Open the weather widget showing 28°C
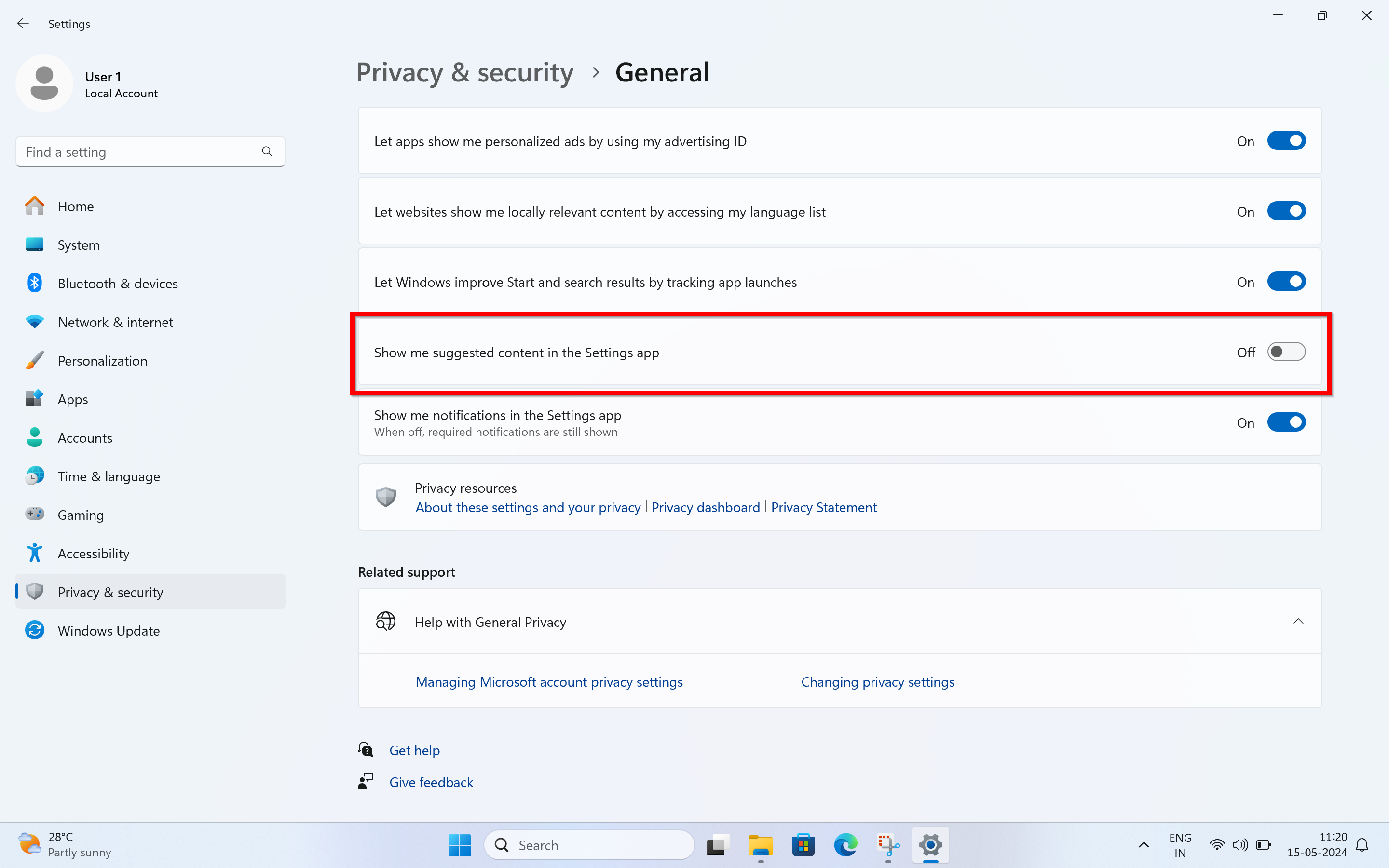The width and height of the screenshot is (1389, 868). tap(64, 844)
